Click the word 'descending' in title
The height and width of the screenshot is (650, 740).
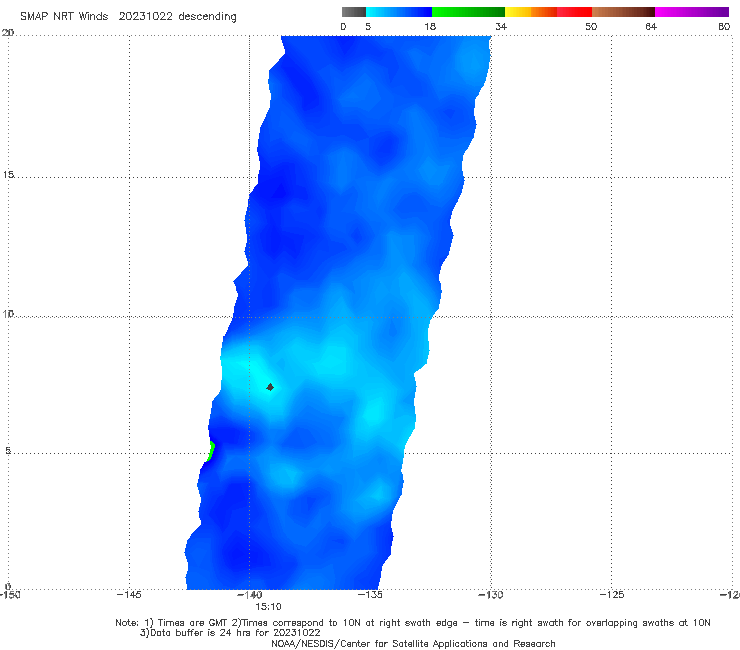207,17
